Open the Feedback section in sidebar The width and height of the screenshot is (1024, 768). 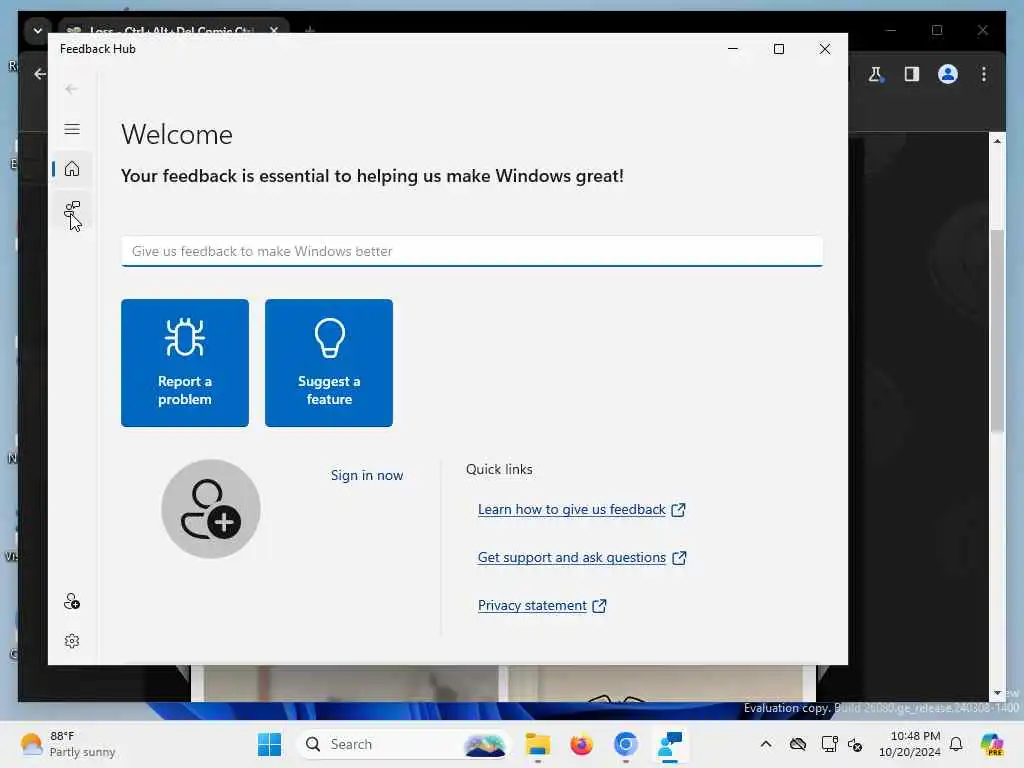(72, 211)
